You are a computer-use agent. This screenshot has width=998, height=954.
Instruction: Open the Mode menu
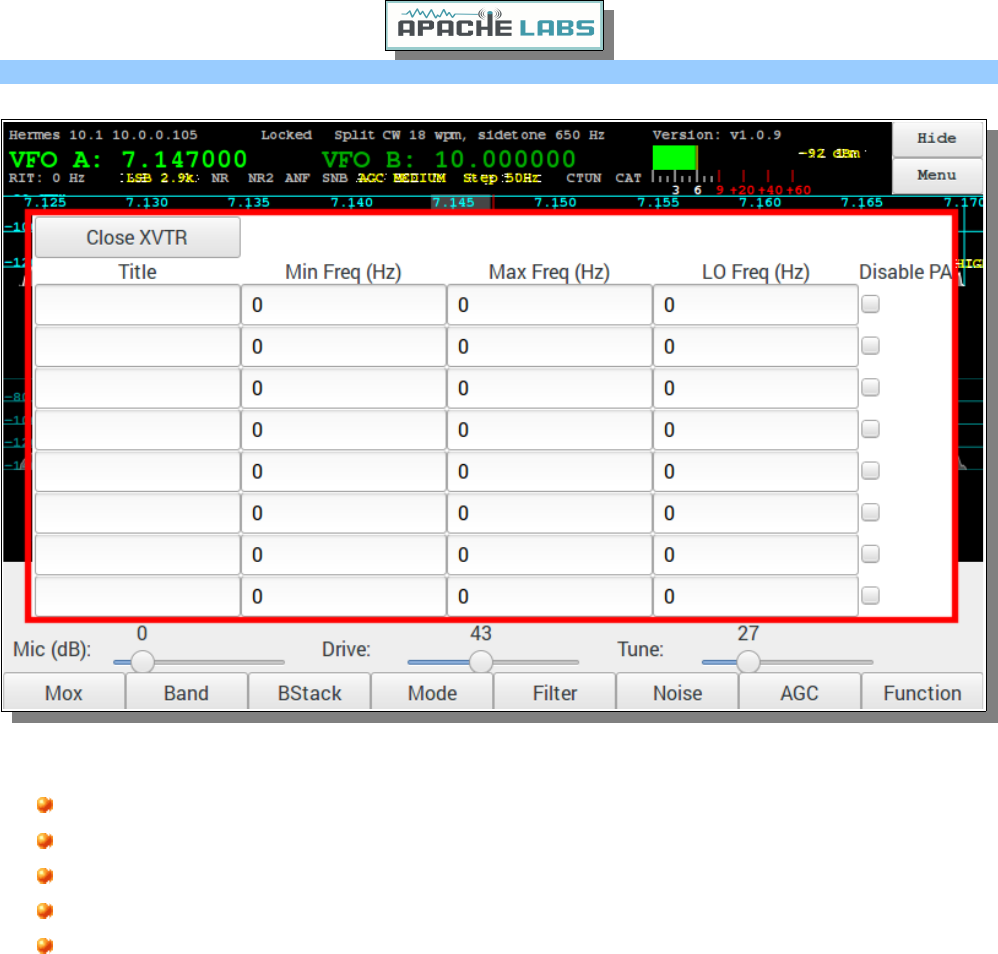[432, 692]
